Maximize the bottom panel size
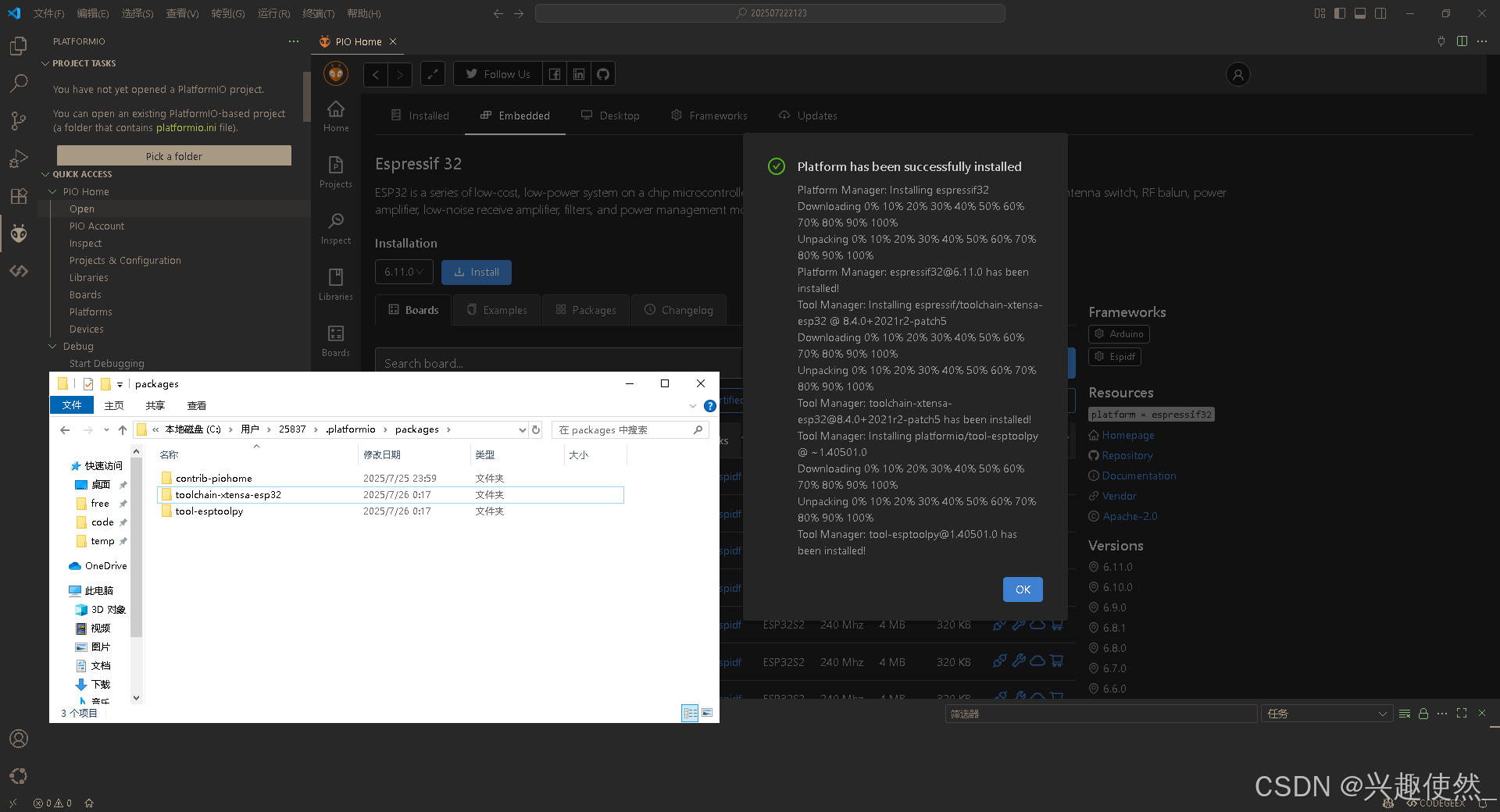This screenshot has height=812, width=1500. coord(1462,714)
